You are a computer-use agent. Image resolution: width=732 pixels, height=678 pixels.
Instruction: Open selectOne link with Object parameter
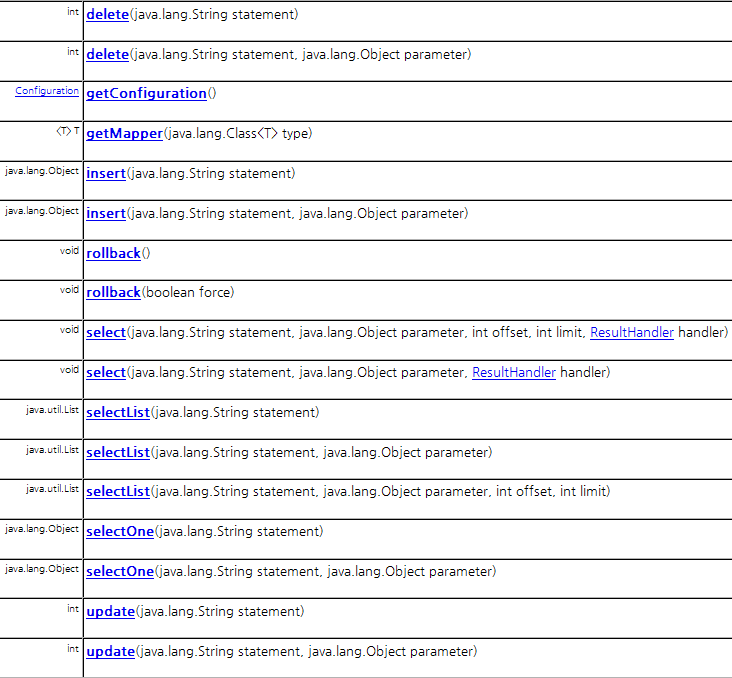120,572
